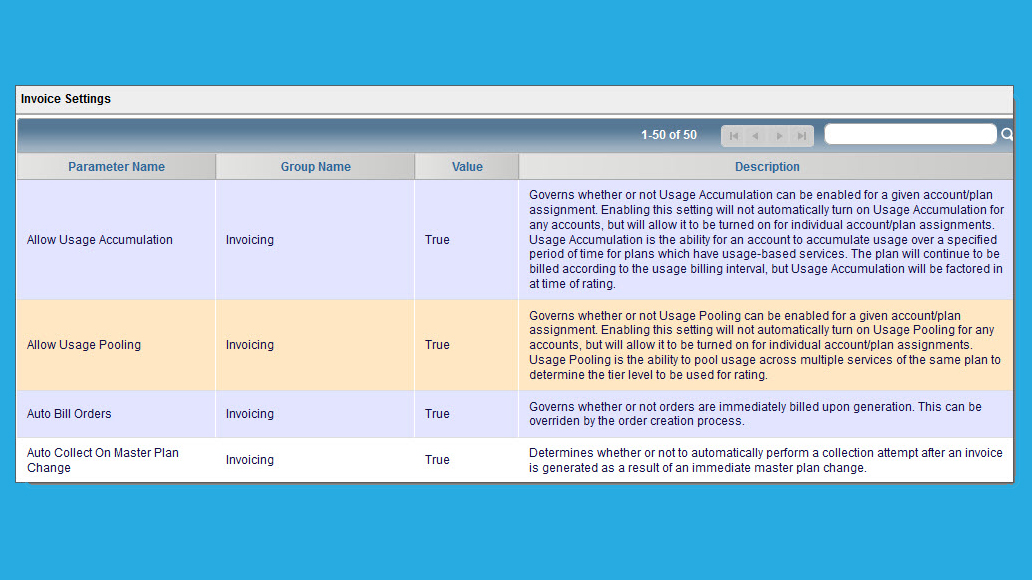Sort by Description column header
The image size is (1032, 580).
[x=767, y=167]
